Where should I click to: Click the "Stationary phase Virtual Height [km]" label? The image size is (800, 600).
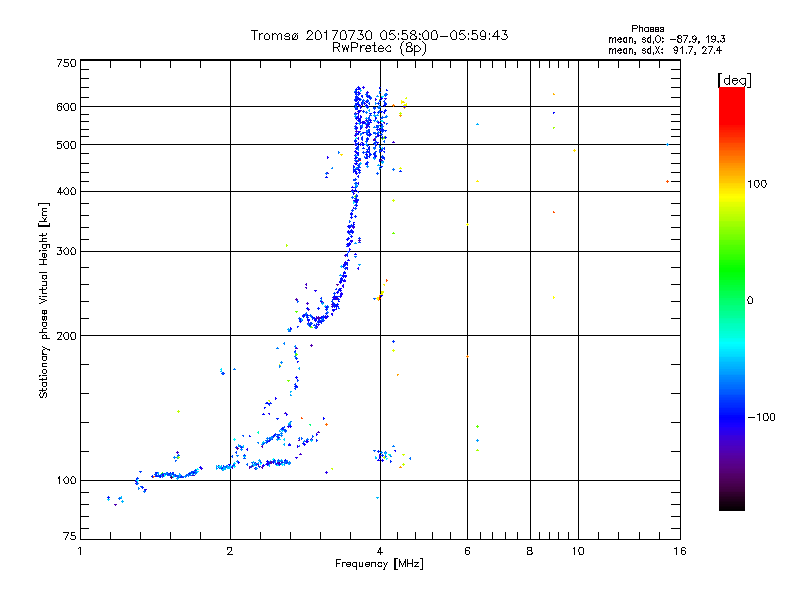coord(44,301)
